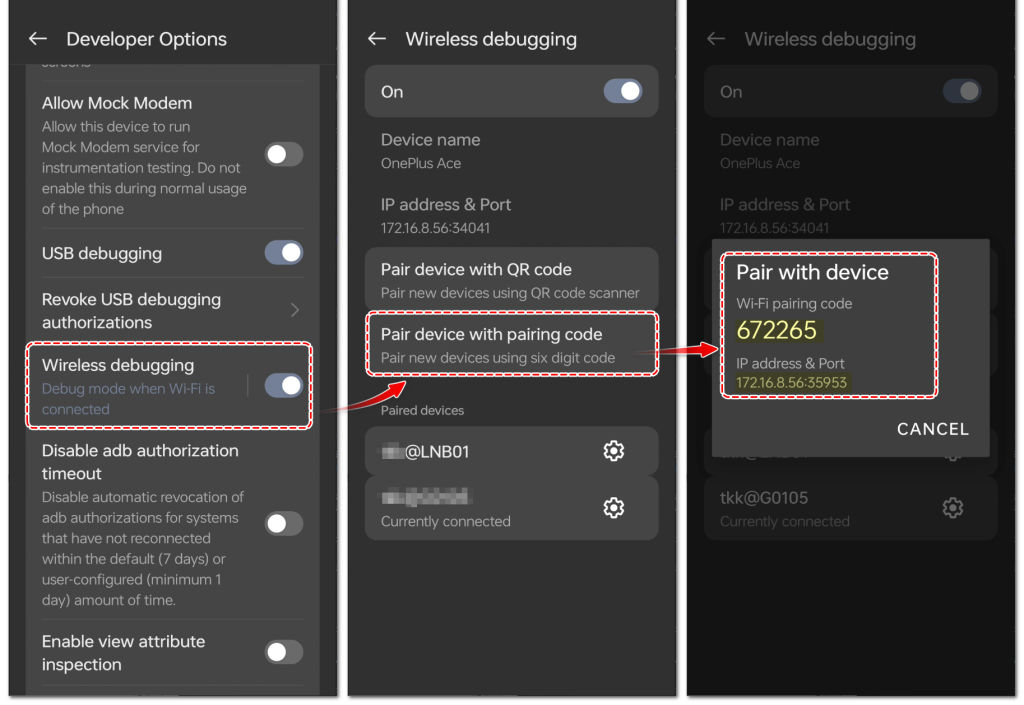Toggle Allow Mock Modem switch
The width and height of the screenshot is (1024, 705).
tap(283, 154)
